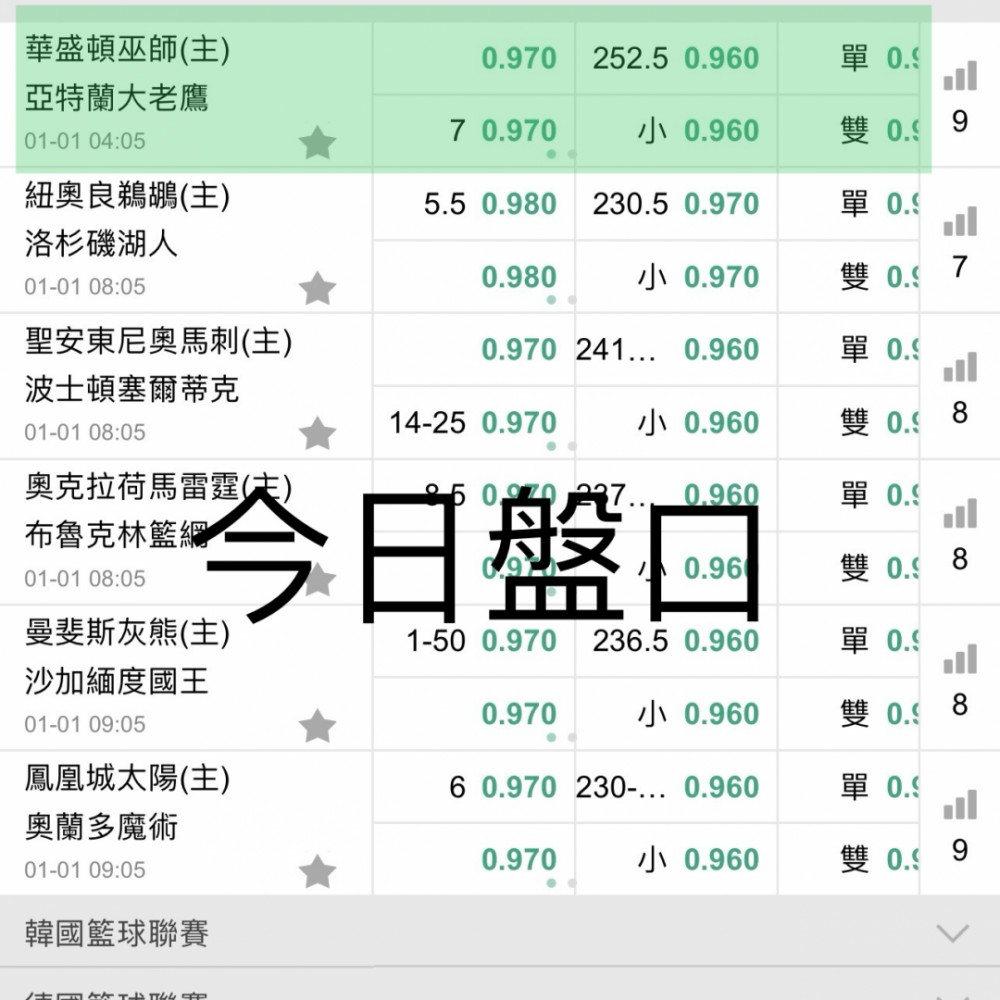Select 小 0.960 for 曼斐斯灰熊 game
1000x1000 pixels.
point(676,714)
